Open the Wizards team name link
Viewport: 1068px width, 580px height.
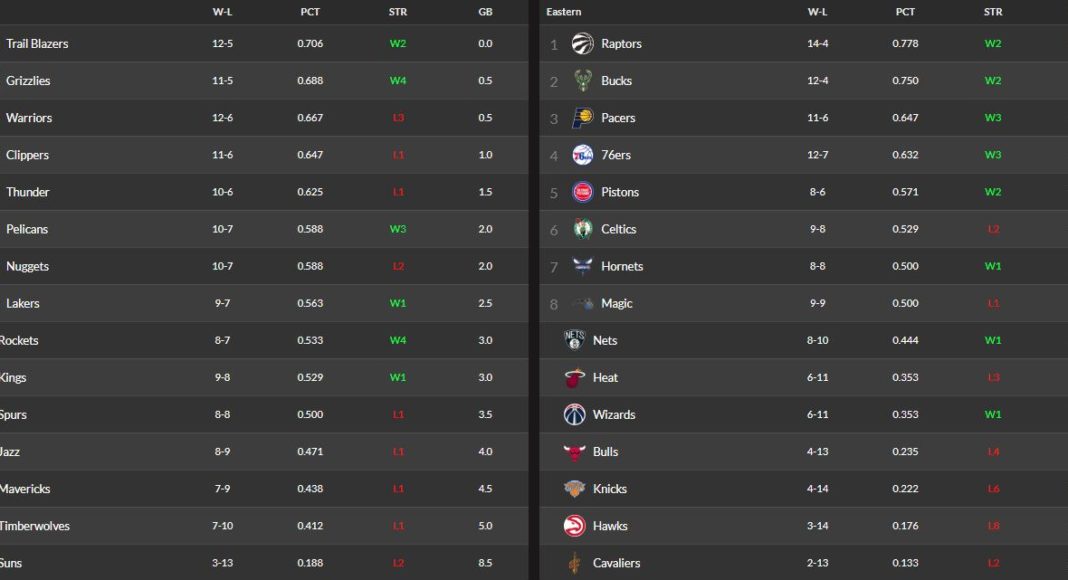(x=614, y=415)
